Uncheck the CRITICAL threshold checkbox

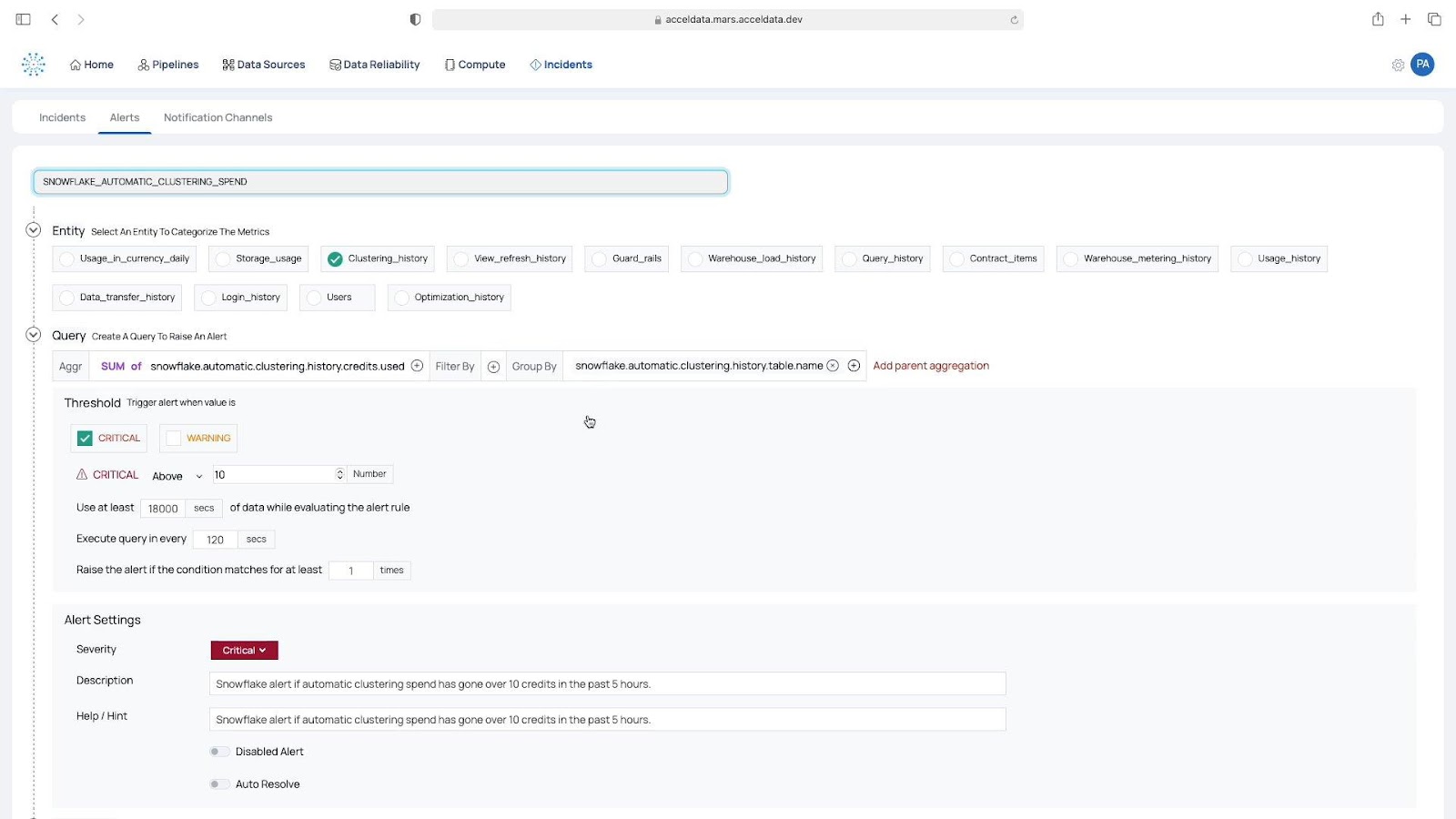(x=85, y=438)
